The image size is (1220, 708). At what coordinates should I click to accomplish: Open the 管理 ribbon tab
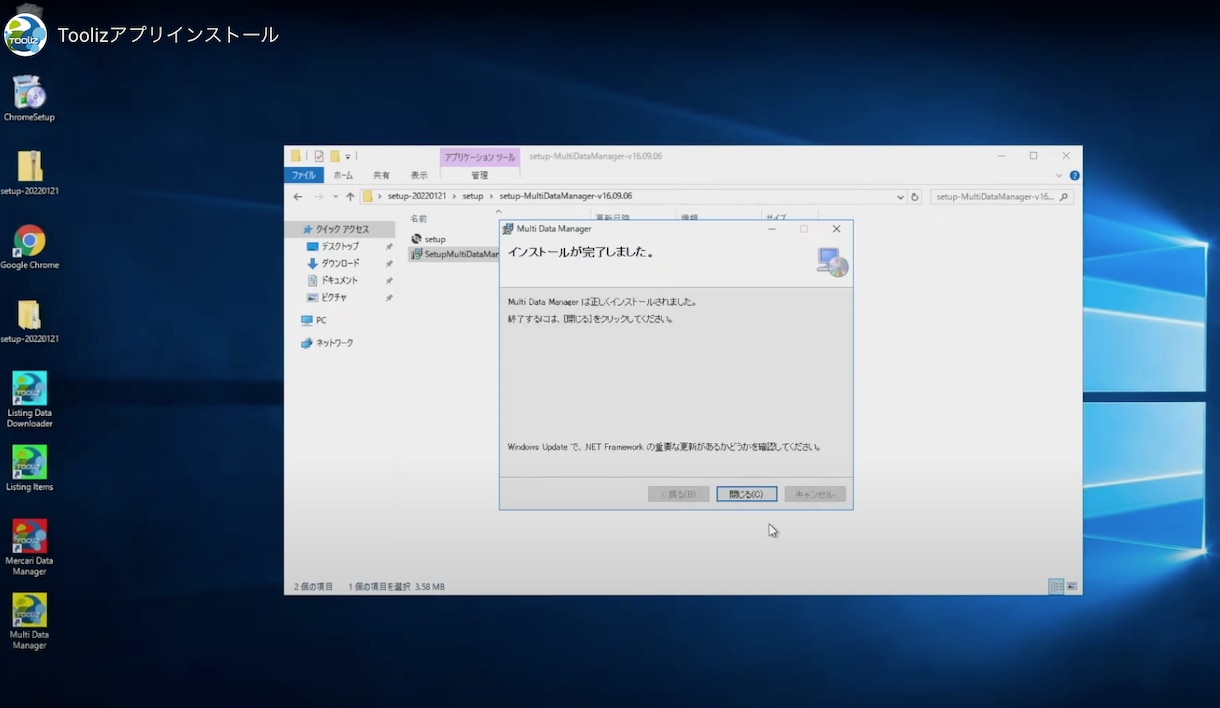coord(480,175)
